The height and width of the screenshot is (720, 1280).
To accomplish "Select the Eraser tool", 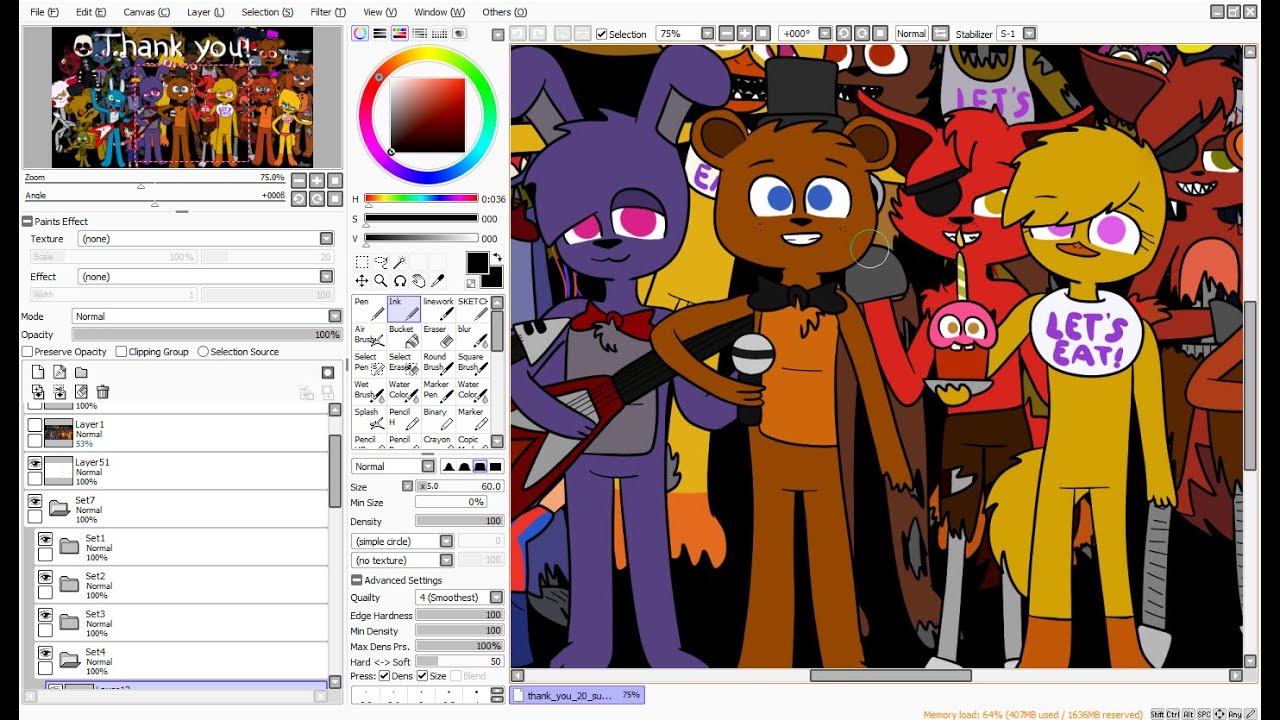I will (x=438, y=337).
